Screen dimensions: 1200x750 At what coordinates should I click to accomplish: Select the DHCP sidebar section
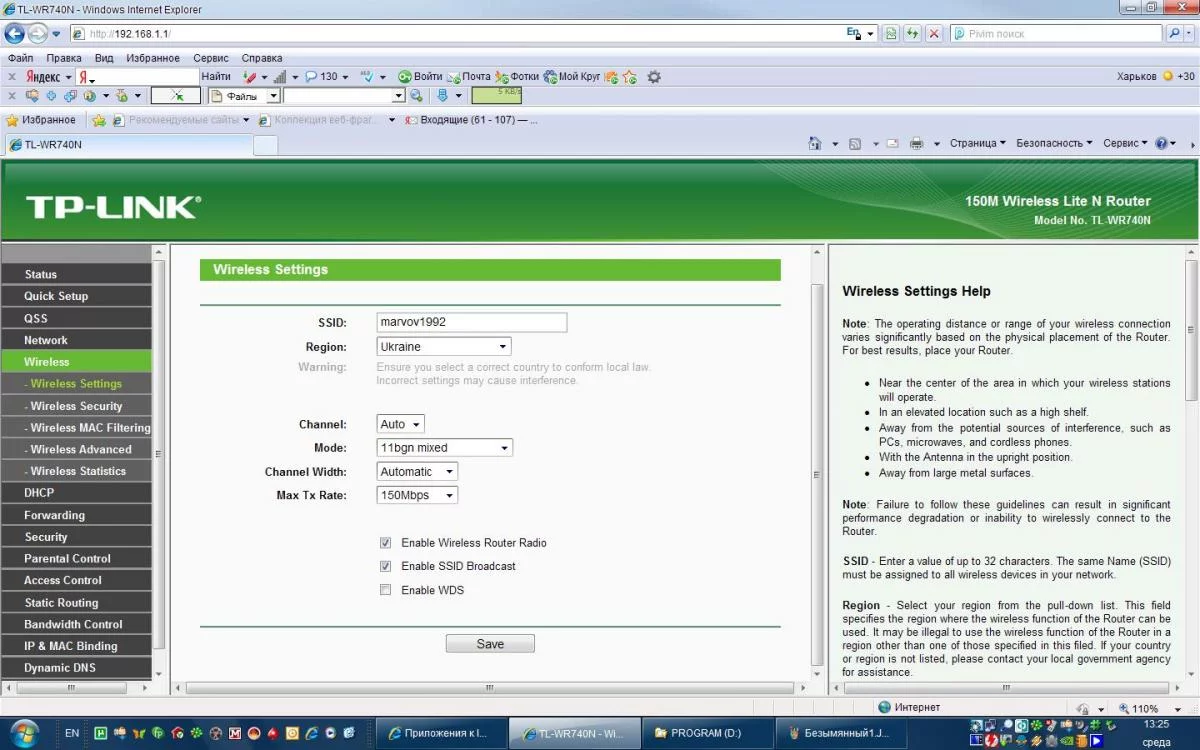[x=39, y=492]
